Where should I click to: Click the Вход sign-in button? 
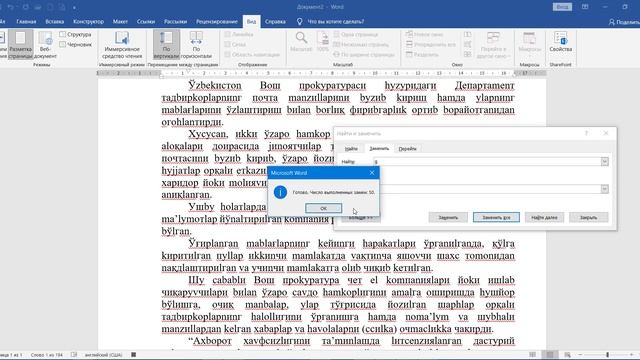point(562,7)
